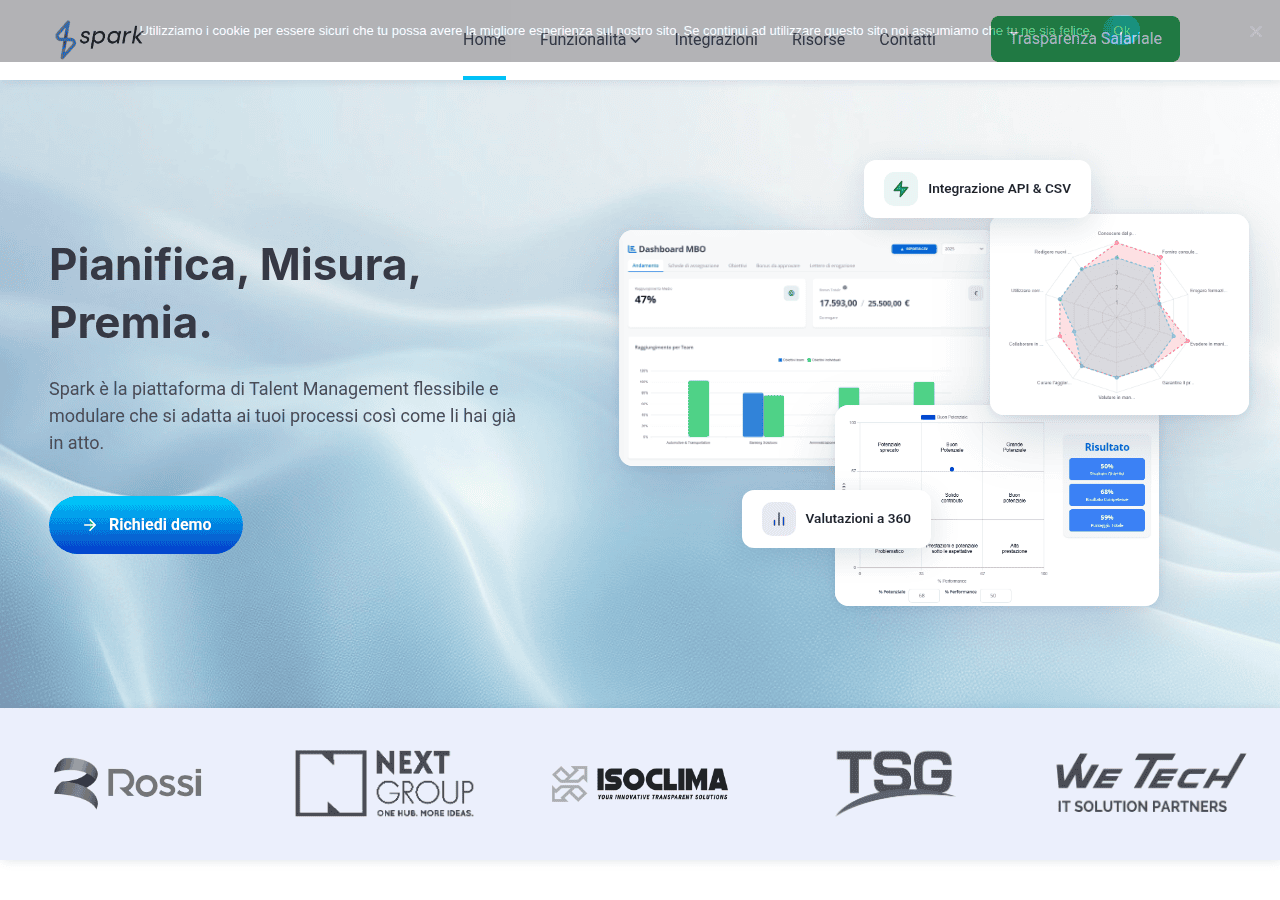Click the Trasparenza Salariale button
The height and width of the screenshot is (900, 1280).
point(1085,39)
